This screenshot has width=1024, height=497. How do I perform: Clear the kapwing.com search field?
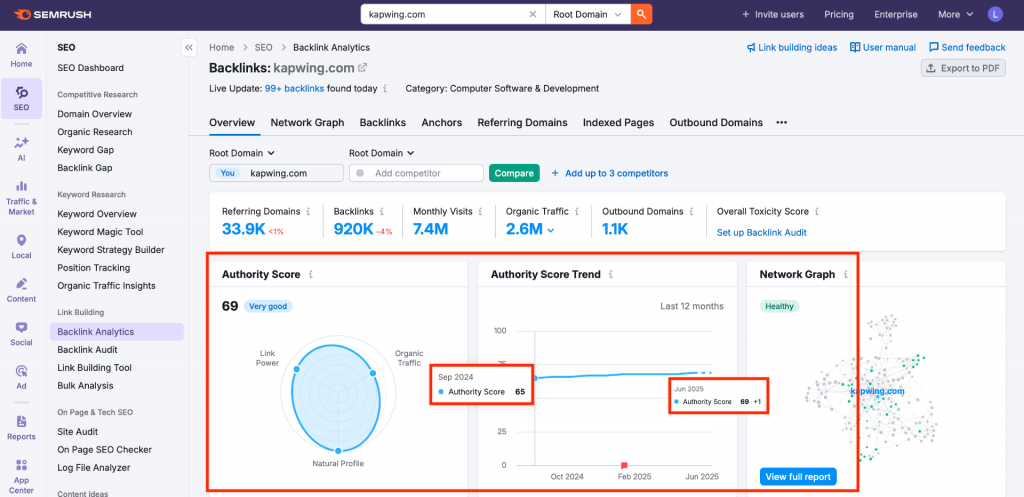532,14
